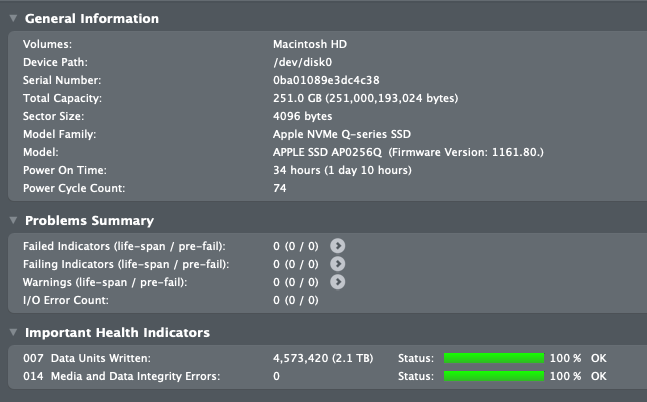Screen dimensions: 647x402
Task: Click arrow icon next to Warnings row
Action: coord(338,282)
